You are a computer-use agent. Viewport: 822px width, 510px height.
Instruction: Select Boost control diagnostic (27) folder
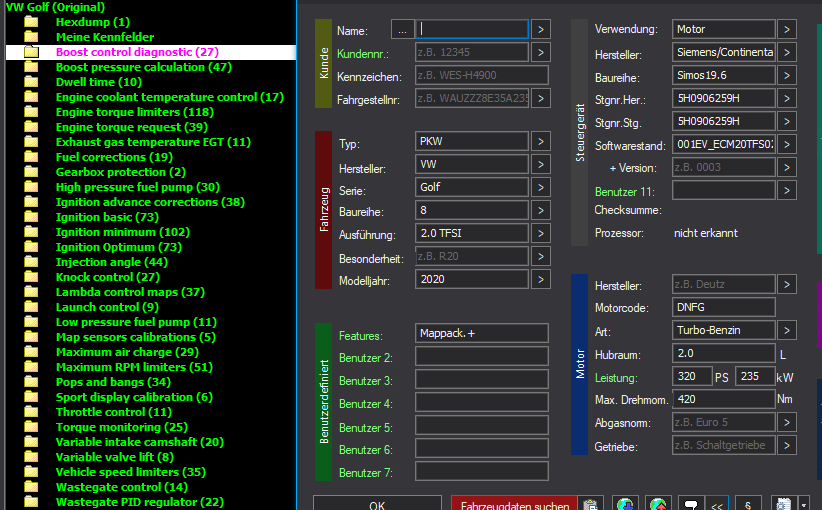pos(137,52)
